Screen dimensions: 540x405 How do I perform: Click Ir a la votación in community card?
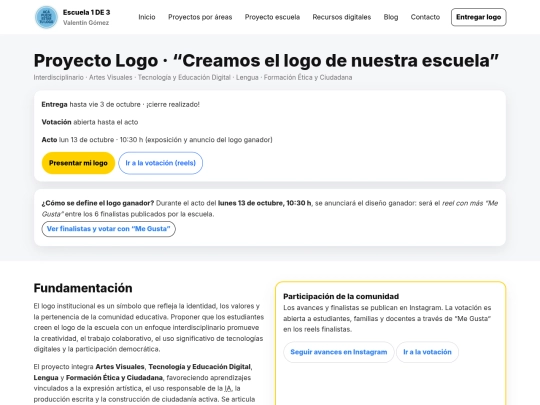(427, 352)
